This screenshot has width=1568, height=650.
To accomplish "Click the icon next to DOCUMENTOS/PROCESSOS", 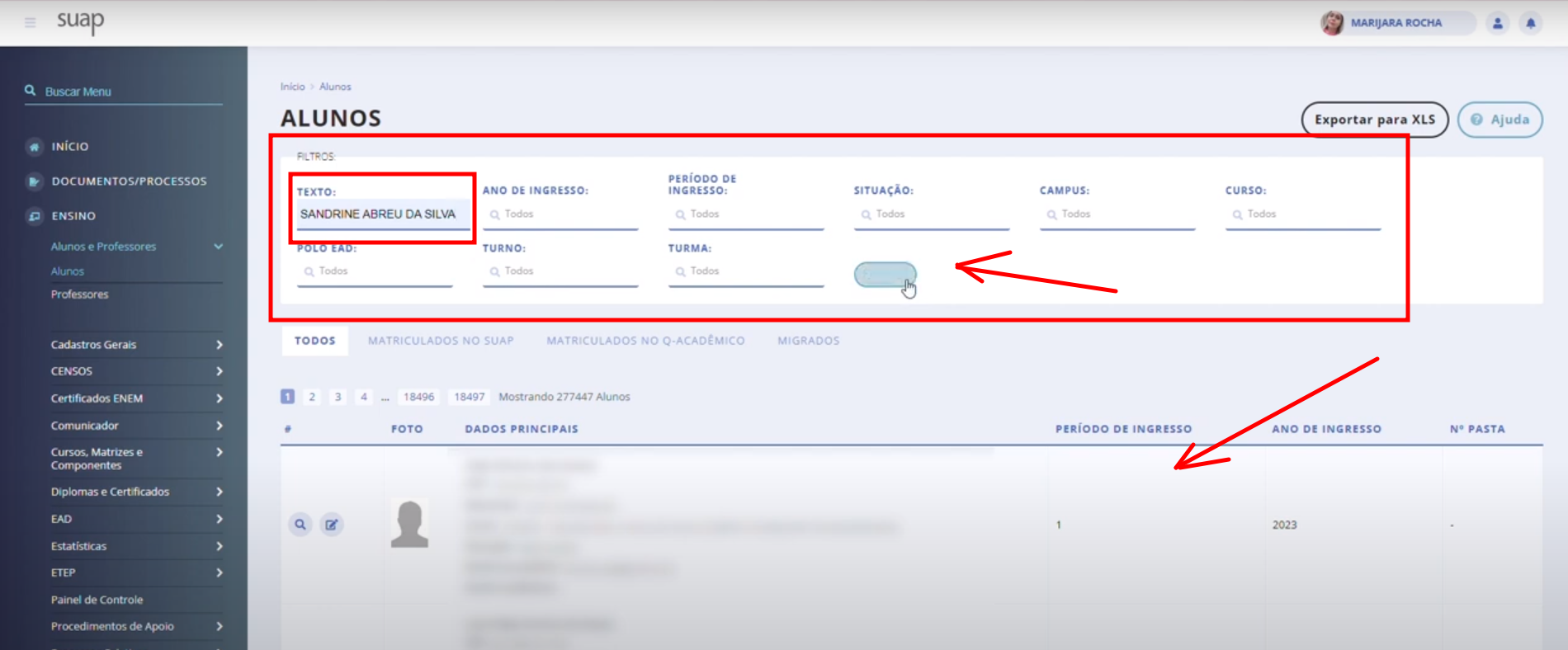I will [34, 181].
